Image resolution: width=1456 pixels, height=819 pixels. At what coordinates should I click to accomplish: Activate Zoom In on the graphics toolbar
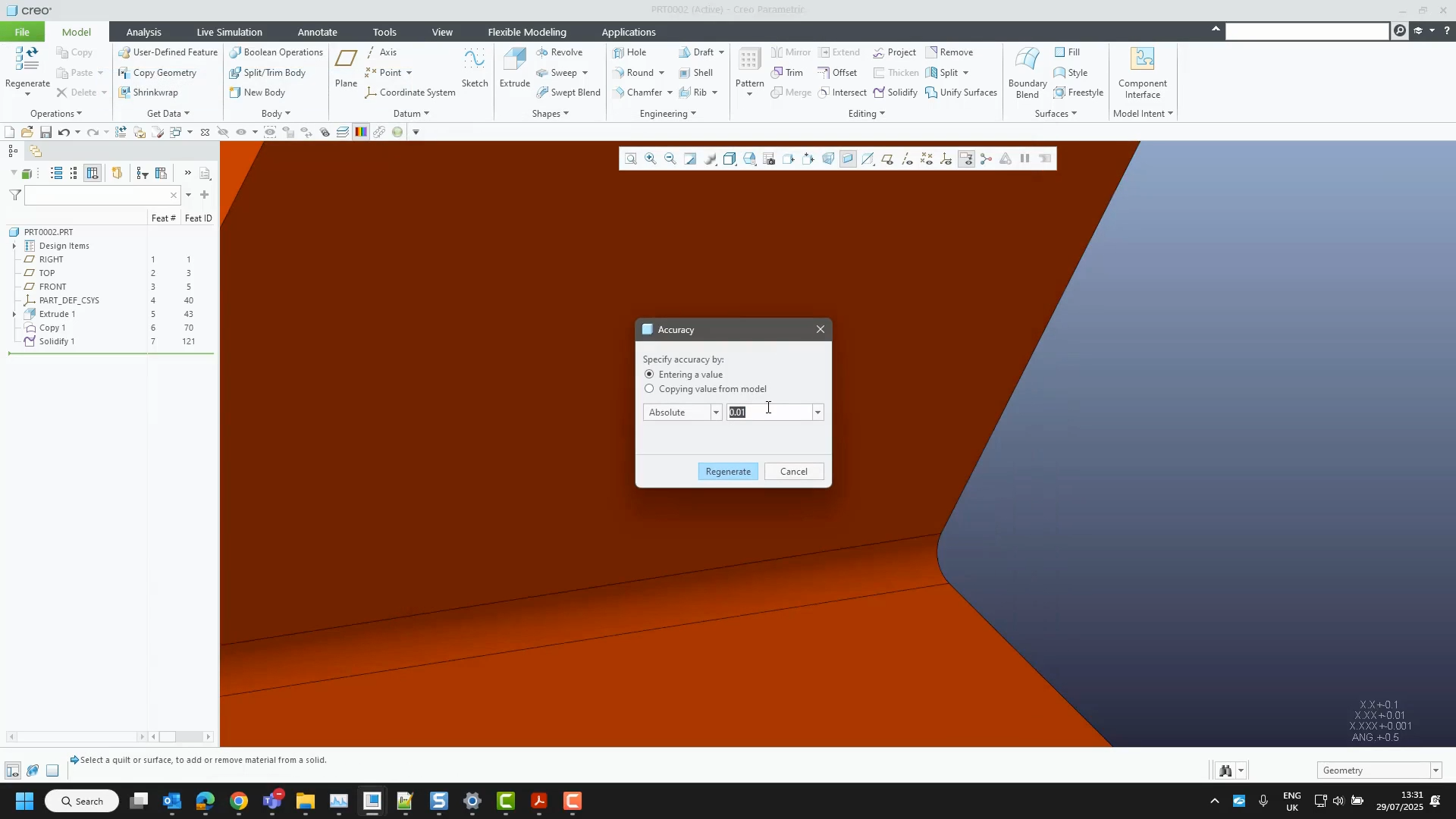coord(650,158)
